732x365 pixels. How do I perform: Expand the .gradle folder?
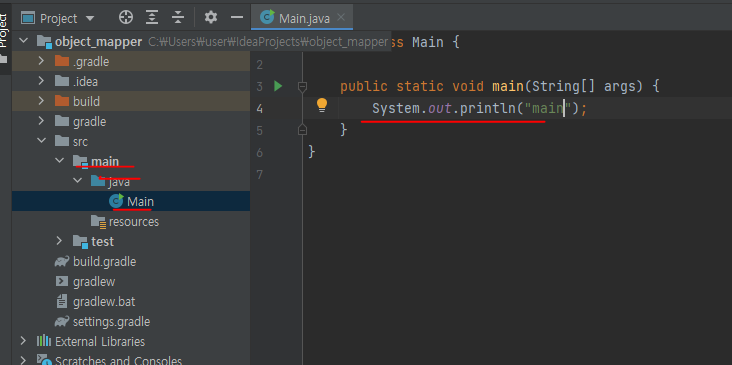coord(41,61)
